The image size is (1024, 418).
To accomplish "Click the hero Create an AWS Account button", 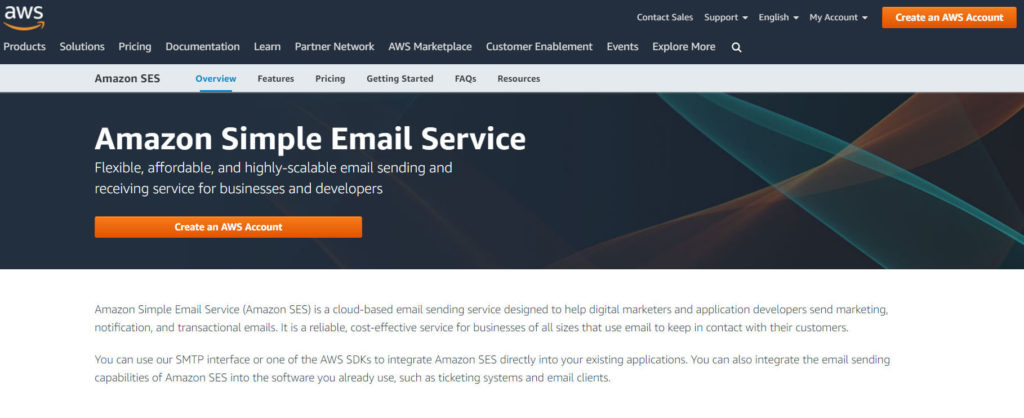I will pos(228,227).
